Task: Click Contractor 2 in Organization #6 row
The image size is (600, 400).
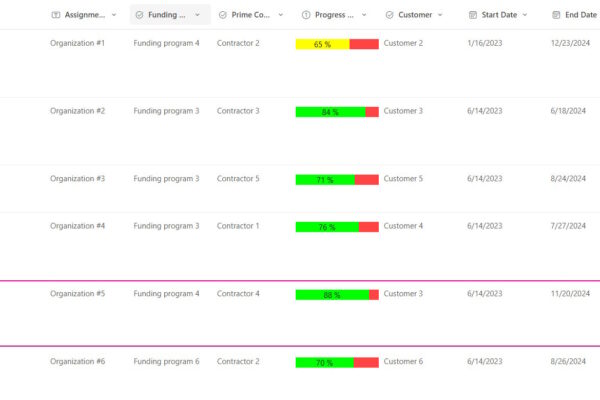Action: (238, 362)
